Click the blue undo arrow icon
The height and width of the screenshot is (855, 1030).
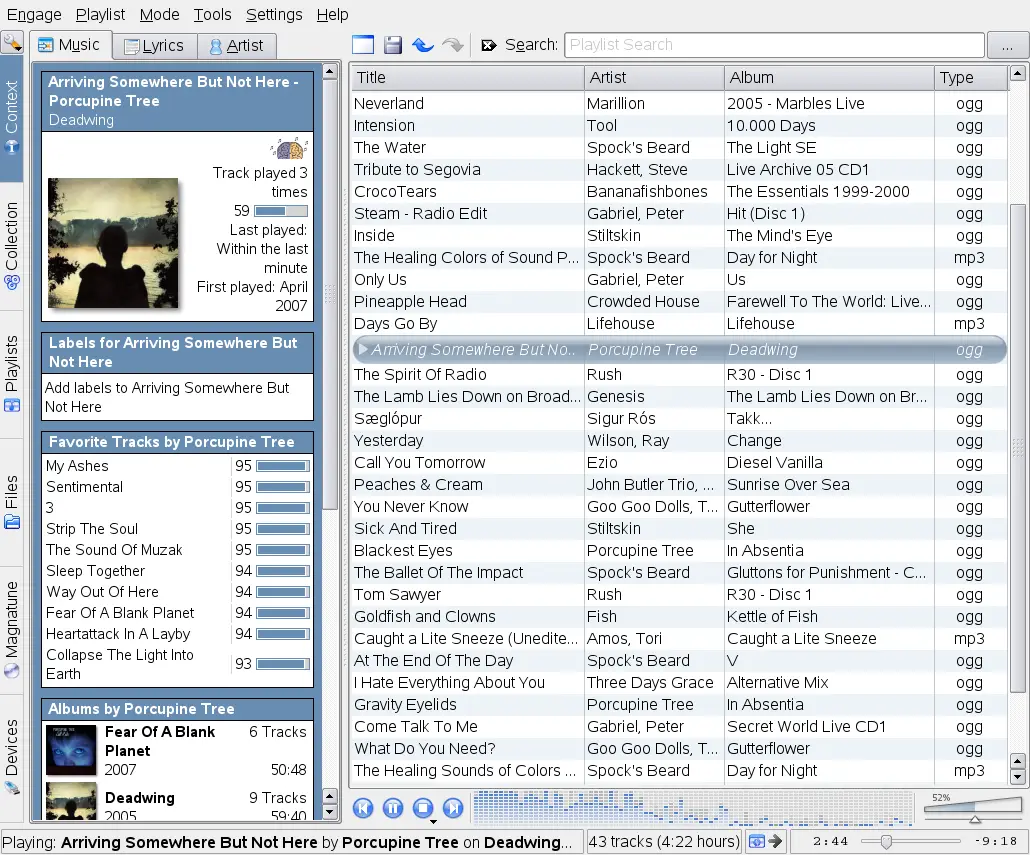click(423, 45)
